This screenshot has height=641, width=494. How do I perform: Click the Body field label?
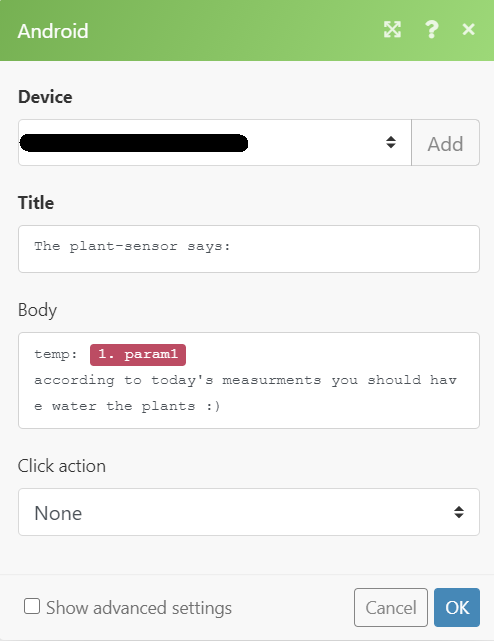click(37, 310)
